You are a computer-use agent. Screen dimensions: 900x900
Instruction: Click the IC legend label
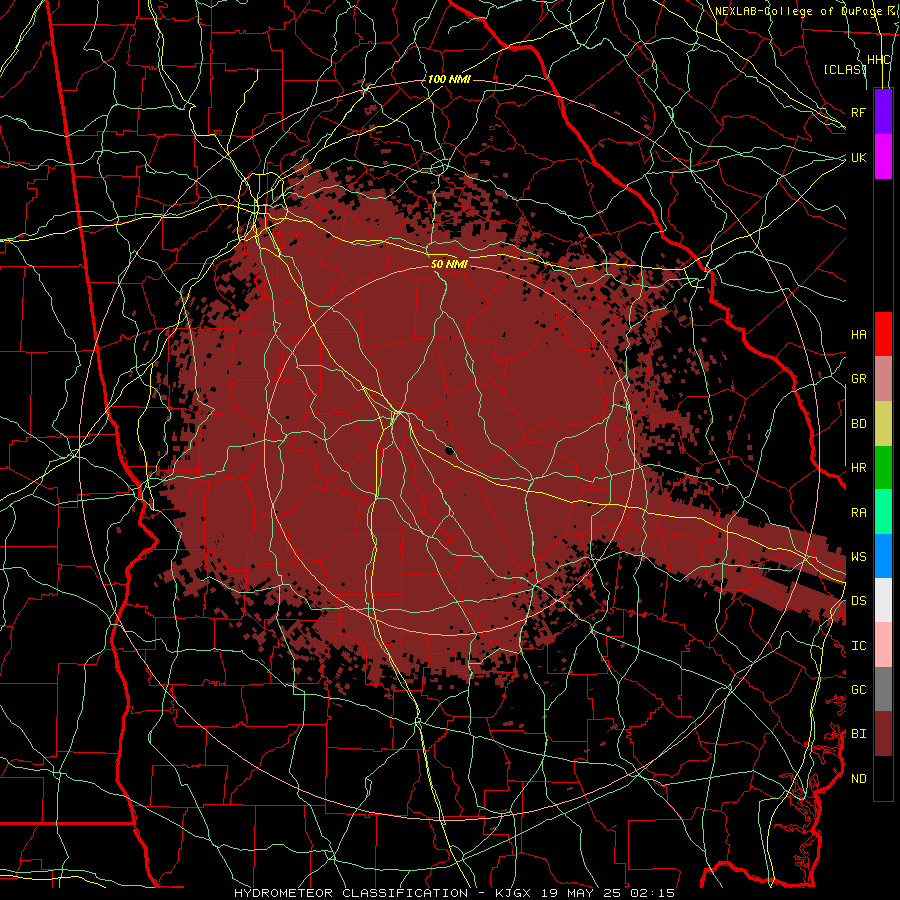click(858, 646)
